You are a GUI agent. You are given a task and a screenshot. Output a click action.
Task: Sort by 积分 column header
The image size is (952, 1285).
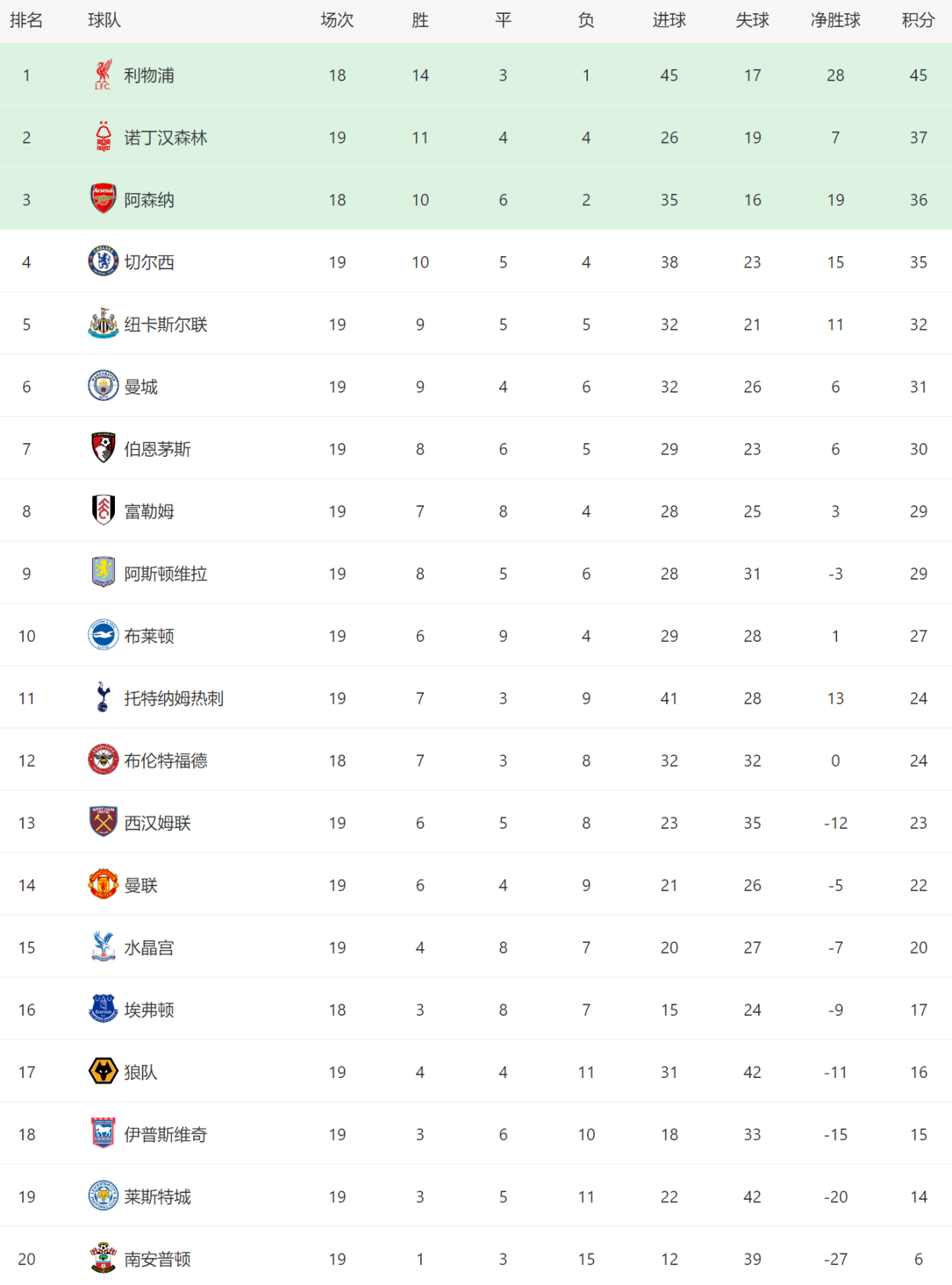coord(918,21)
